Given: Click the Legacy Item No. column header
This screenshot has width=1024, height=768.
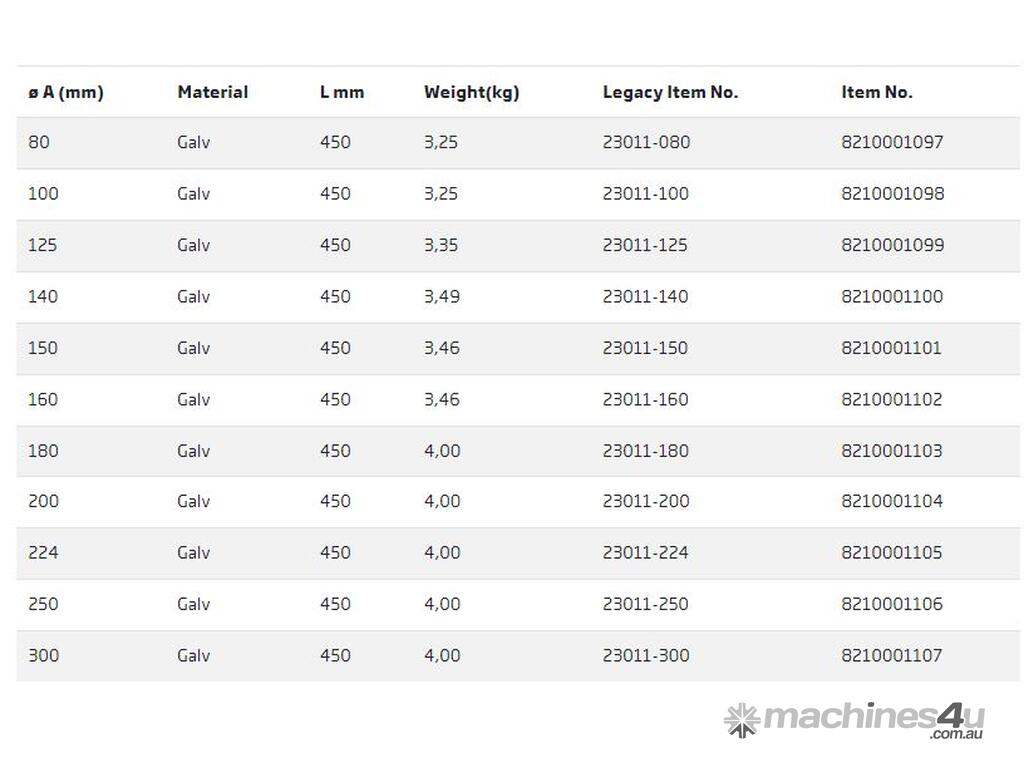Looking at the screenshot, I should pos(670,92).
